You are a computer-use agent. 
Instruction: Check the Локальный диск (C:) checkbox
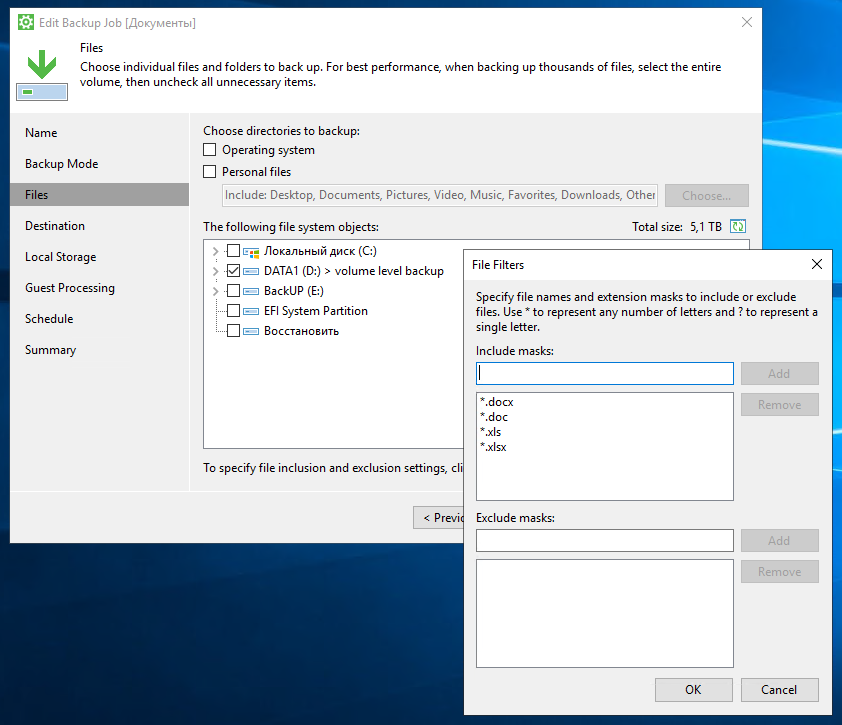pos(233,250)
